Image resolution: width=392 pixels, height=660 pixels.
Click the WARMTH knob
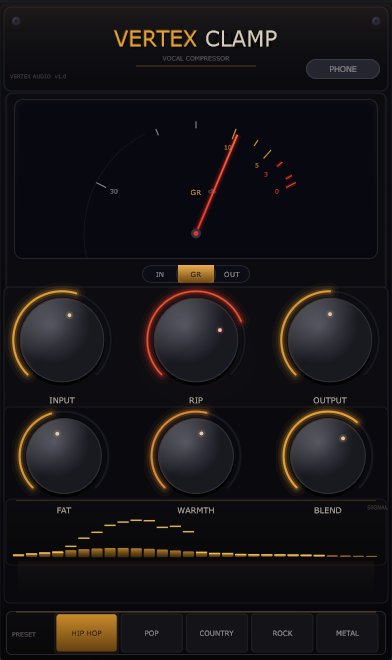click(196, 455)
